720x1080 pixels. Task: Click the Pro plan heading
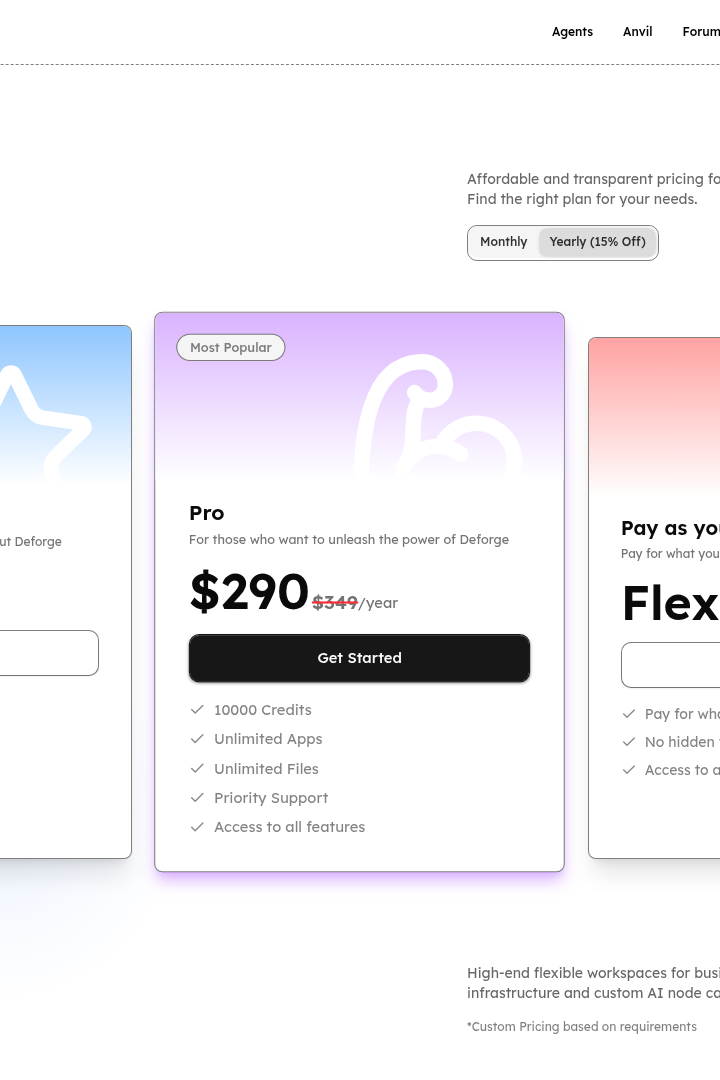tap(207, 513)
